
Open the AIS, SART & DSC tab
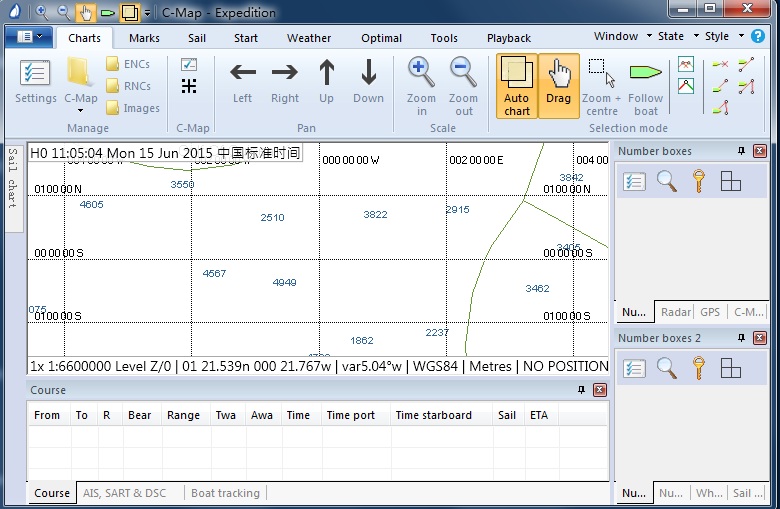point(124,493)
